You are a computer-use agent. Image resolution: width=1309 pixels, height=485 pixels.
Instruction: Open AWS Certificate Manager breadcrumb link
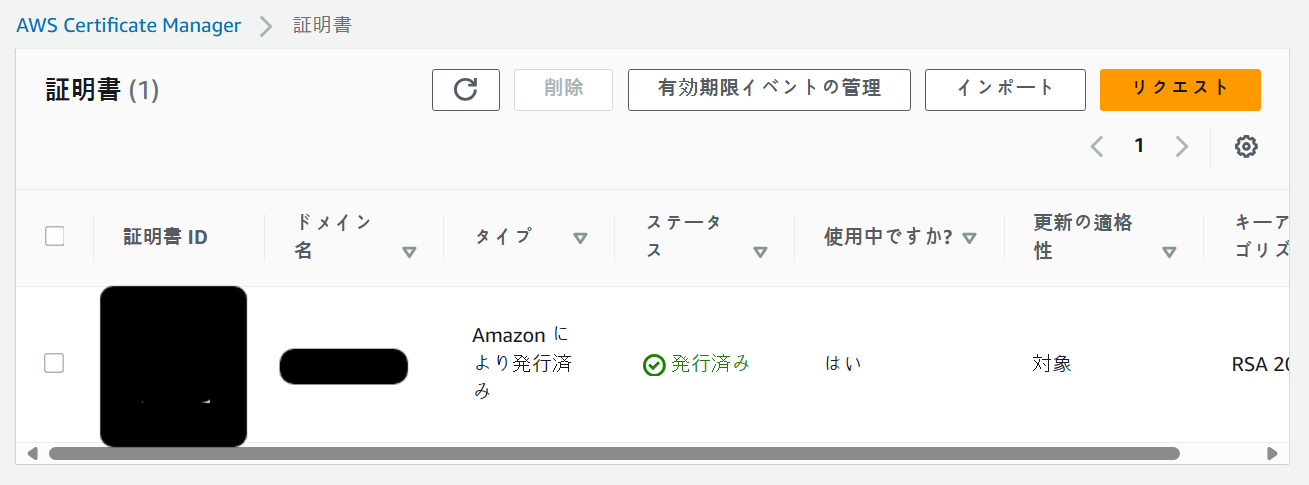129,26
